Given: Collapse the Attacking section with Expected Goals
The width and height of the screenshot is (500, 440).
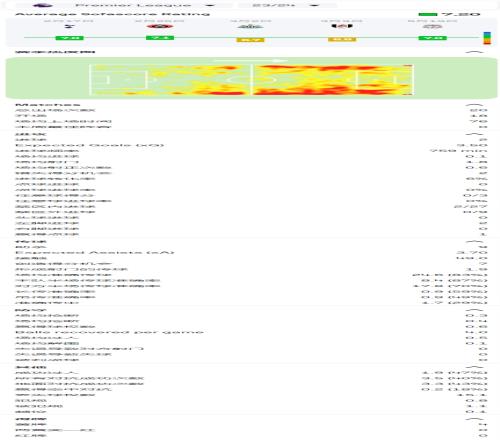Looking at the screenshot, I should coord(474,134).
